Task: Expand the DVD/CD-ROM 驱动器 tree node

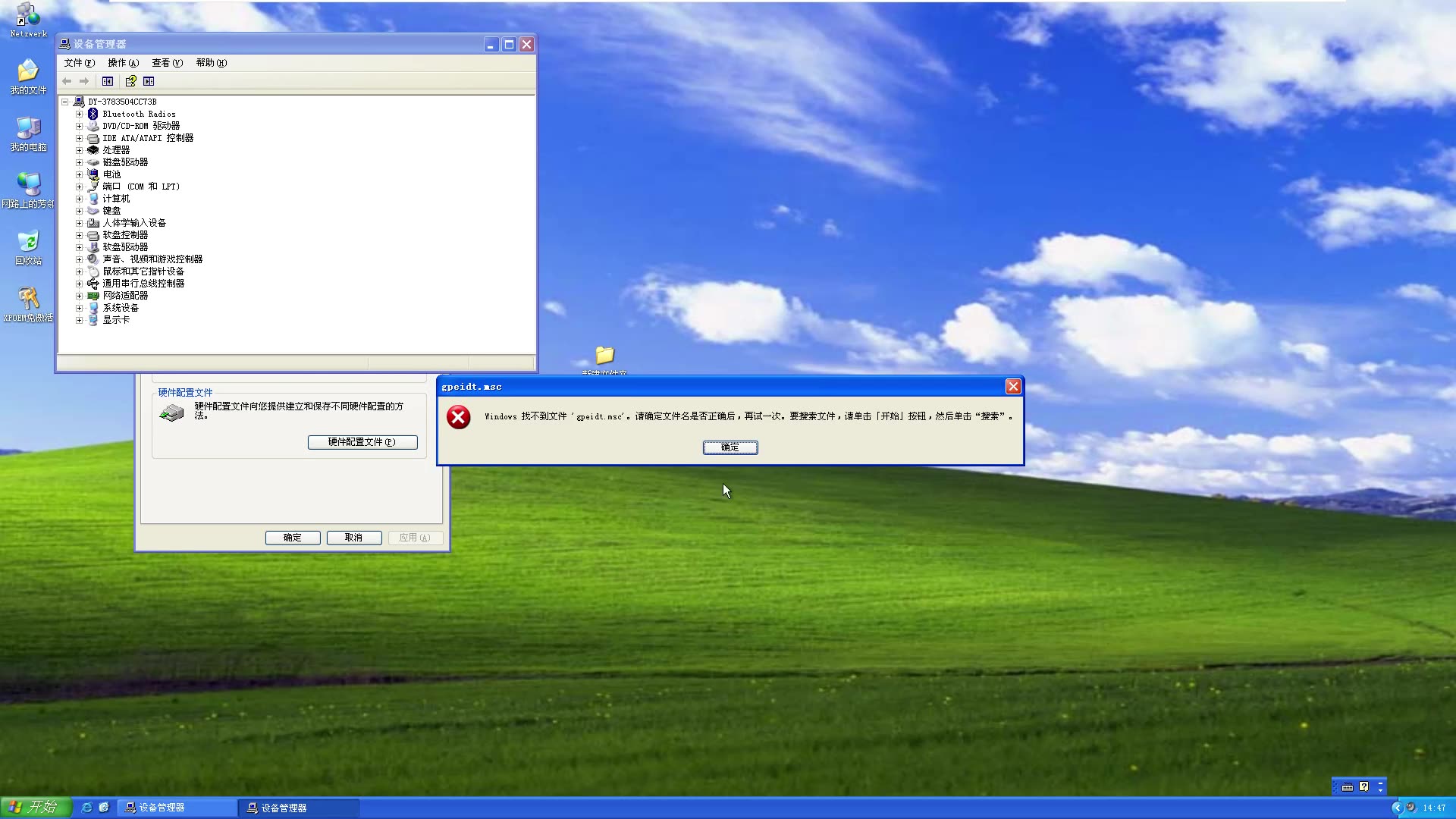Action: (79, 126)
